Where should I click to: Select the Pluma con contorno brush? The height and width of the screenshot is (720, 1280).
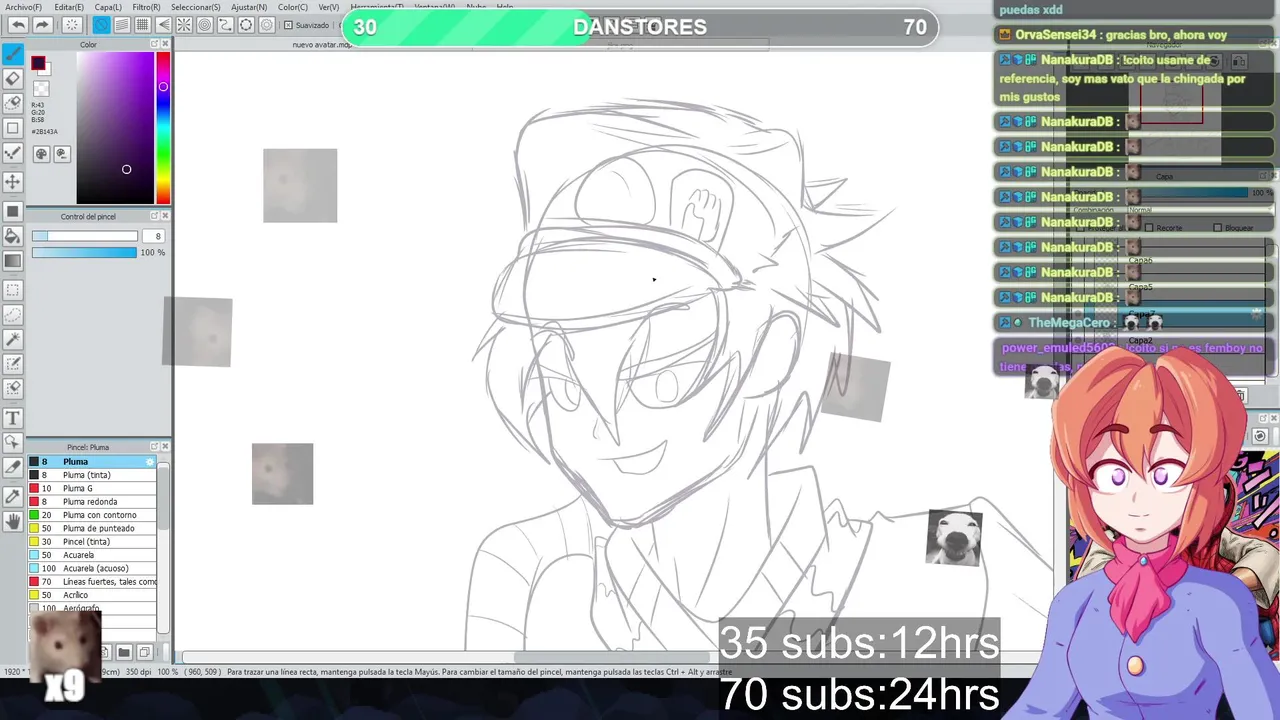pos(92,515)
